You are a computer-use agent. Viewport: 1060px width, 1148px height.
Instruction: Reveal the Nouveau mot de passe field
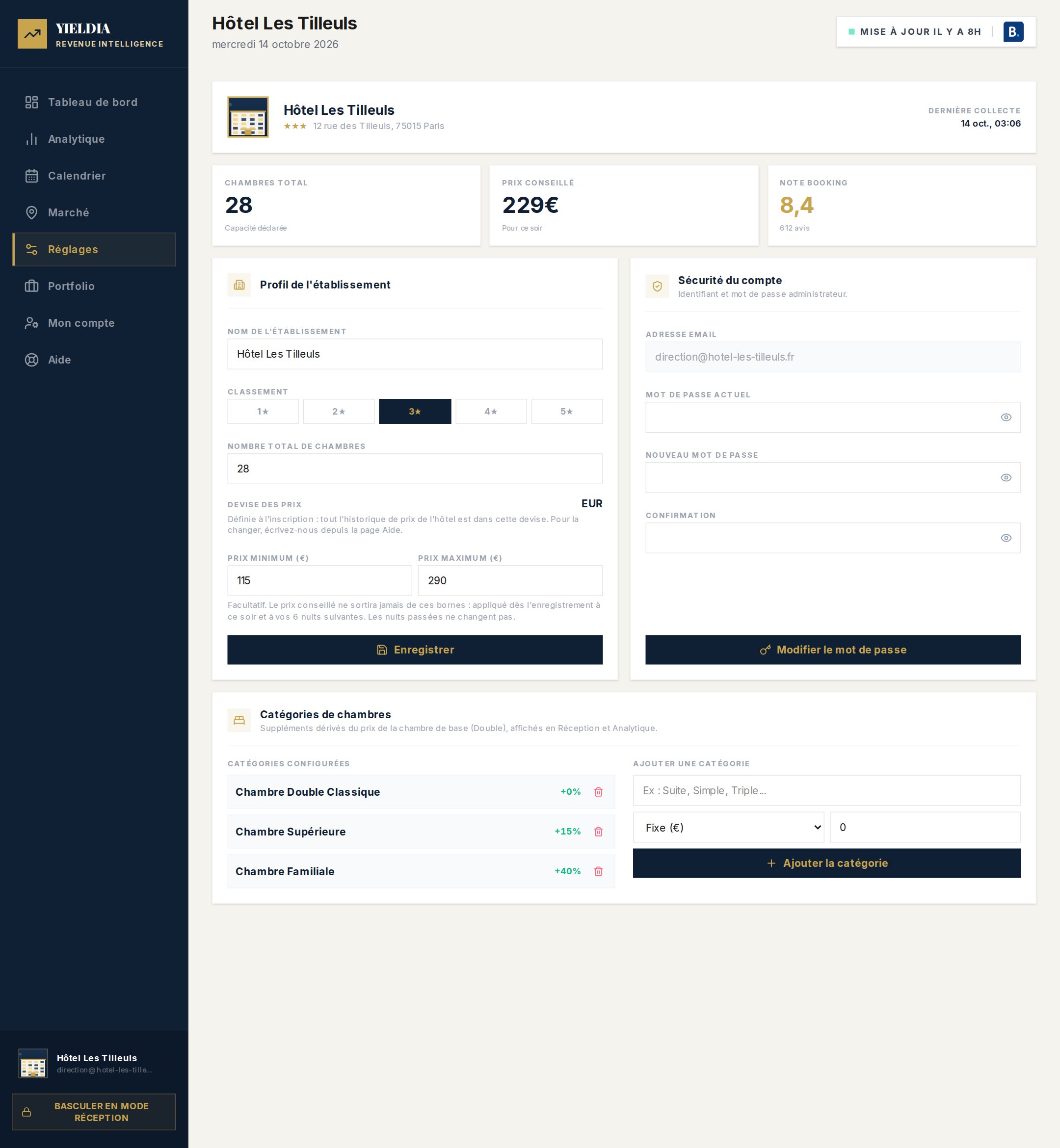pos(1006,478)
